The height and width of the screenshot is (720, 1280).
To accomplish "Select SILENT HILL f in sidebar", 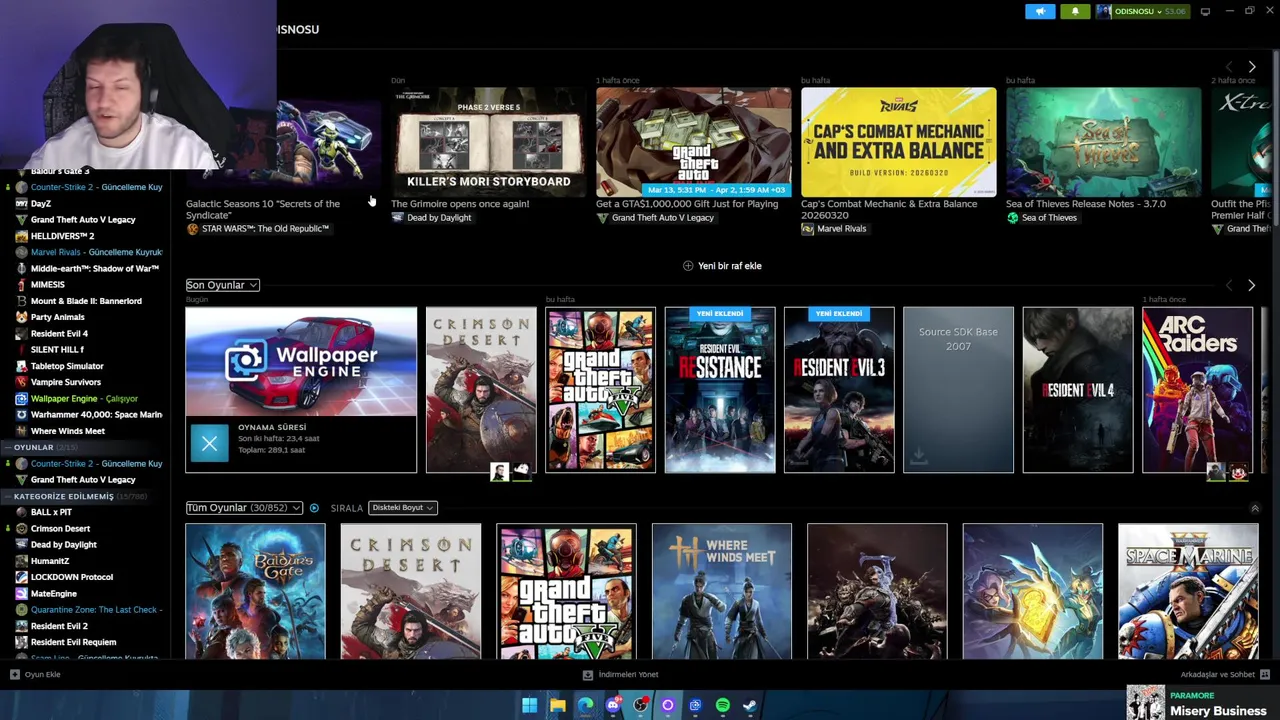I will [x=57, y=349].
